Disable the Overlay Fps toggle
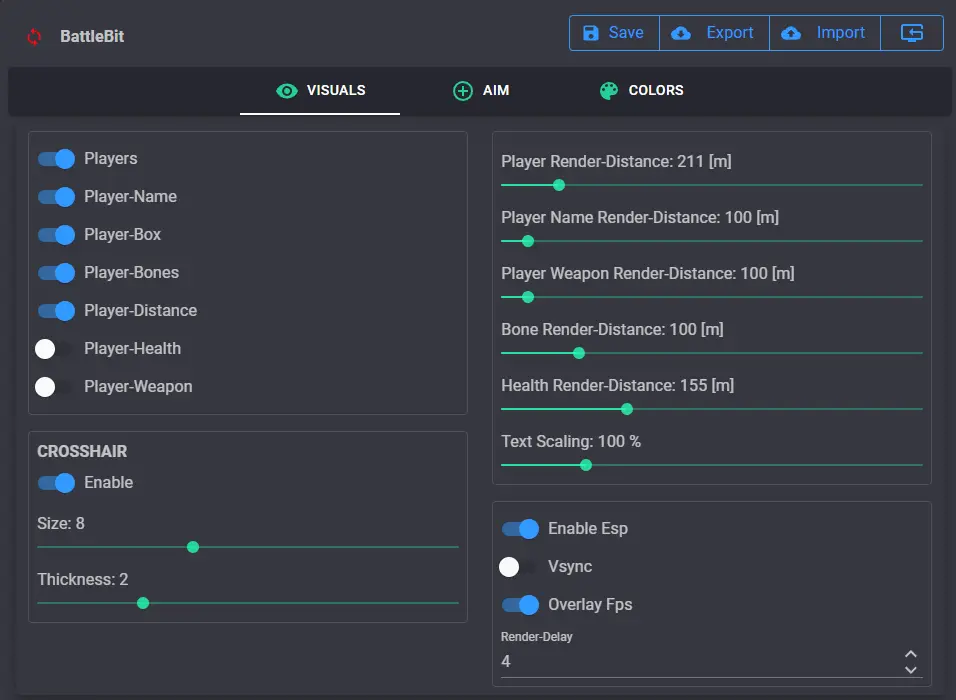956x700 pixels. pos(521,605)
